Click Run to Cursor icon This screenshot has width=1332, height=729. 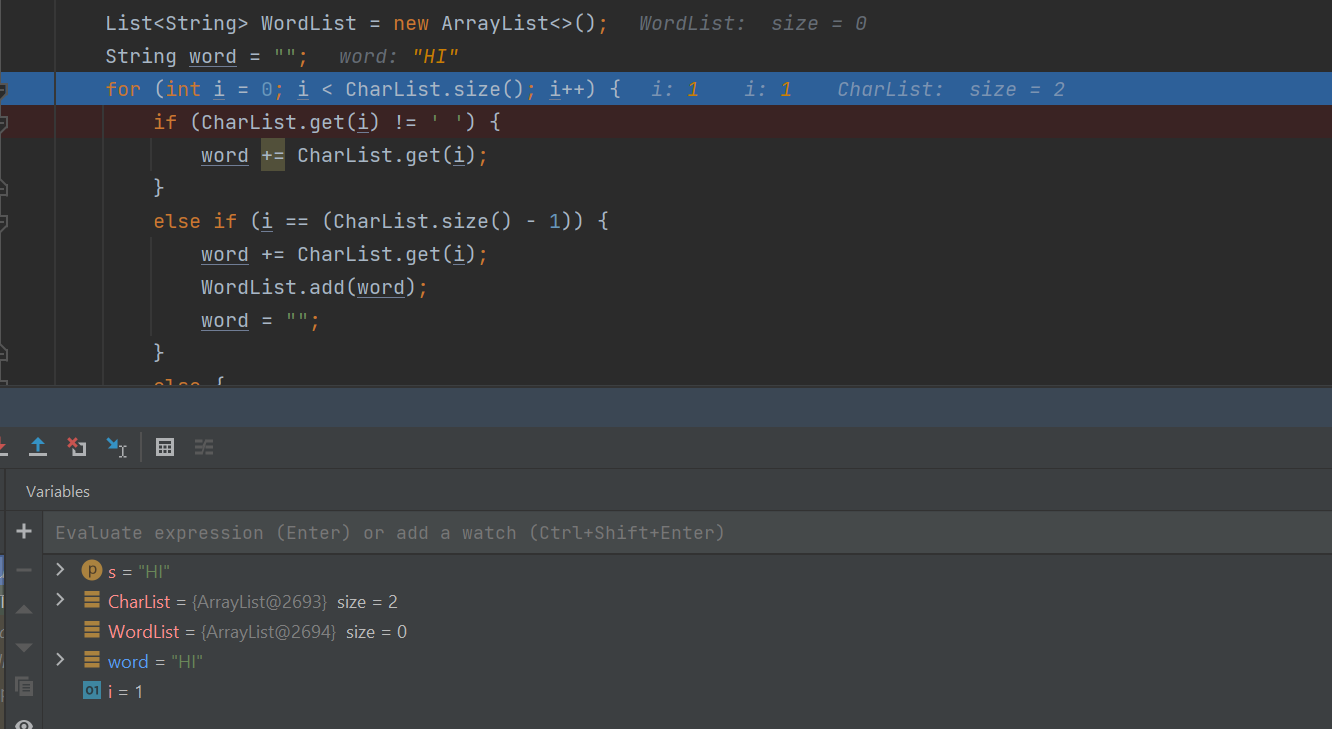click(117, 447)
